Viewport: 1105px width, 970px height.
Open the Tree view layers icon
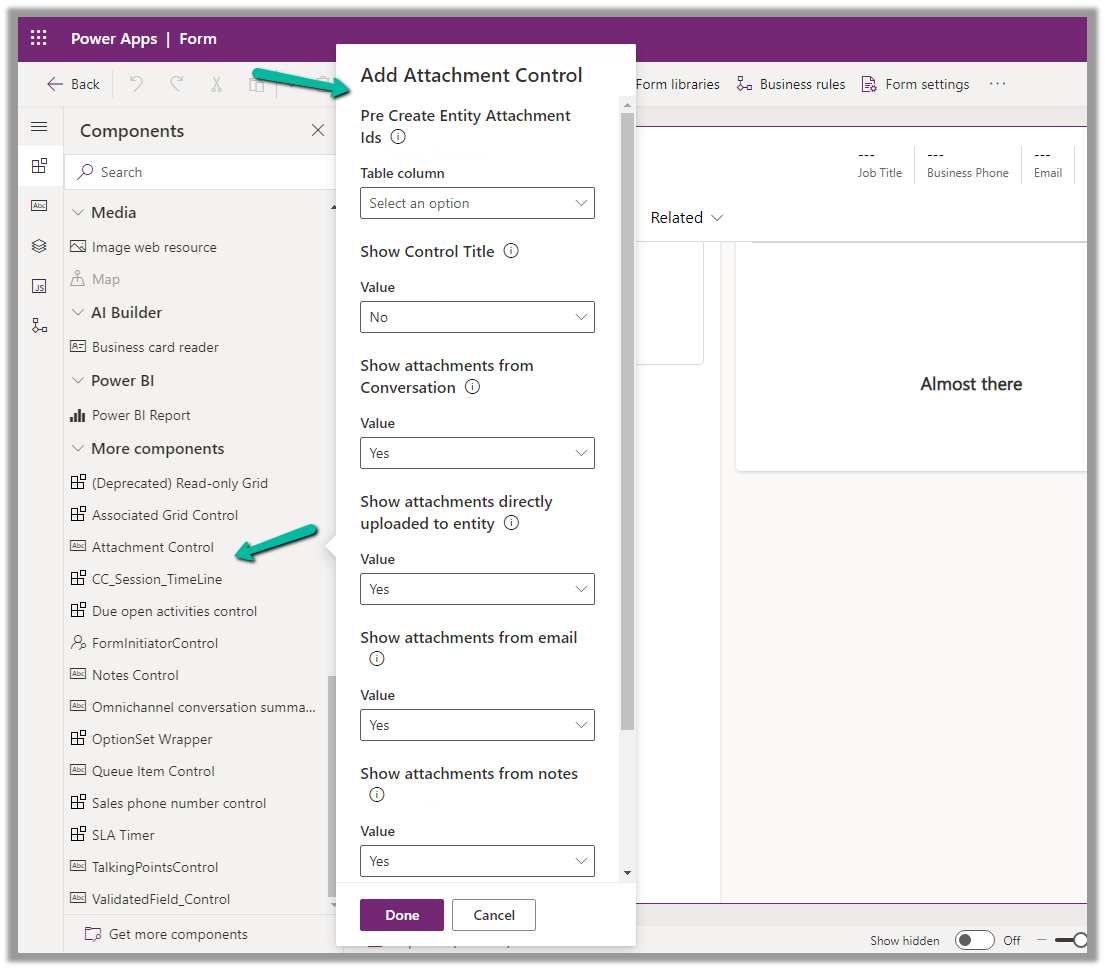point(39,246)
